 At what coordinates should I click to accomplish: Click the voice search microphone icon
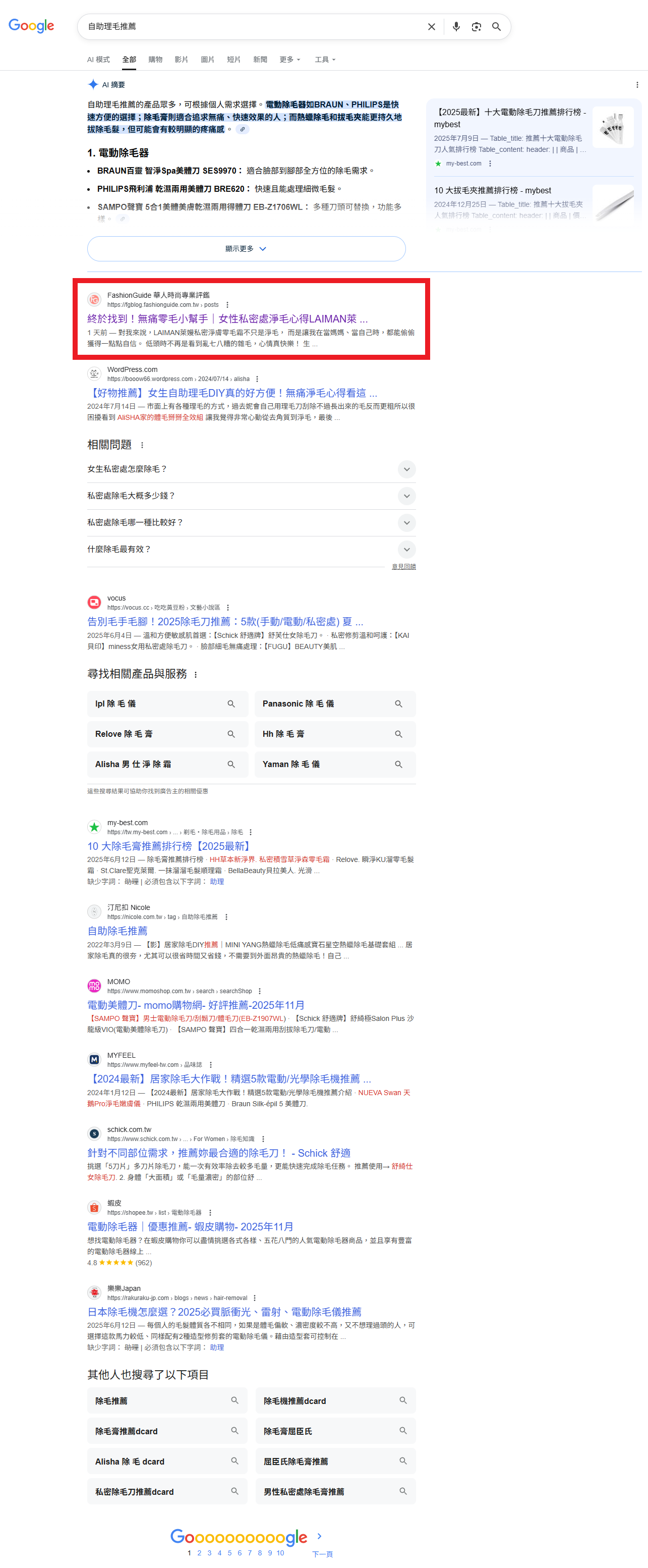(x=456, y=27)
